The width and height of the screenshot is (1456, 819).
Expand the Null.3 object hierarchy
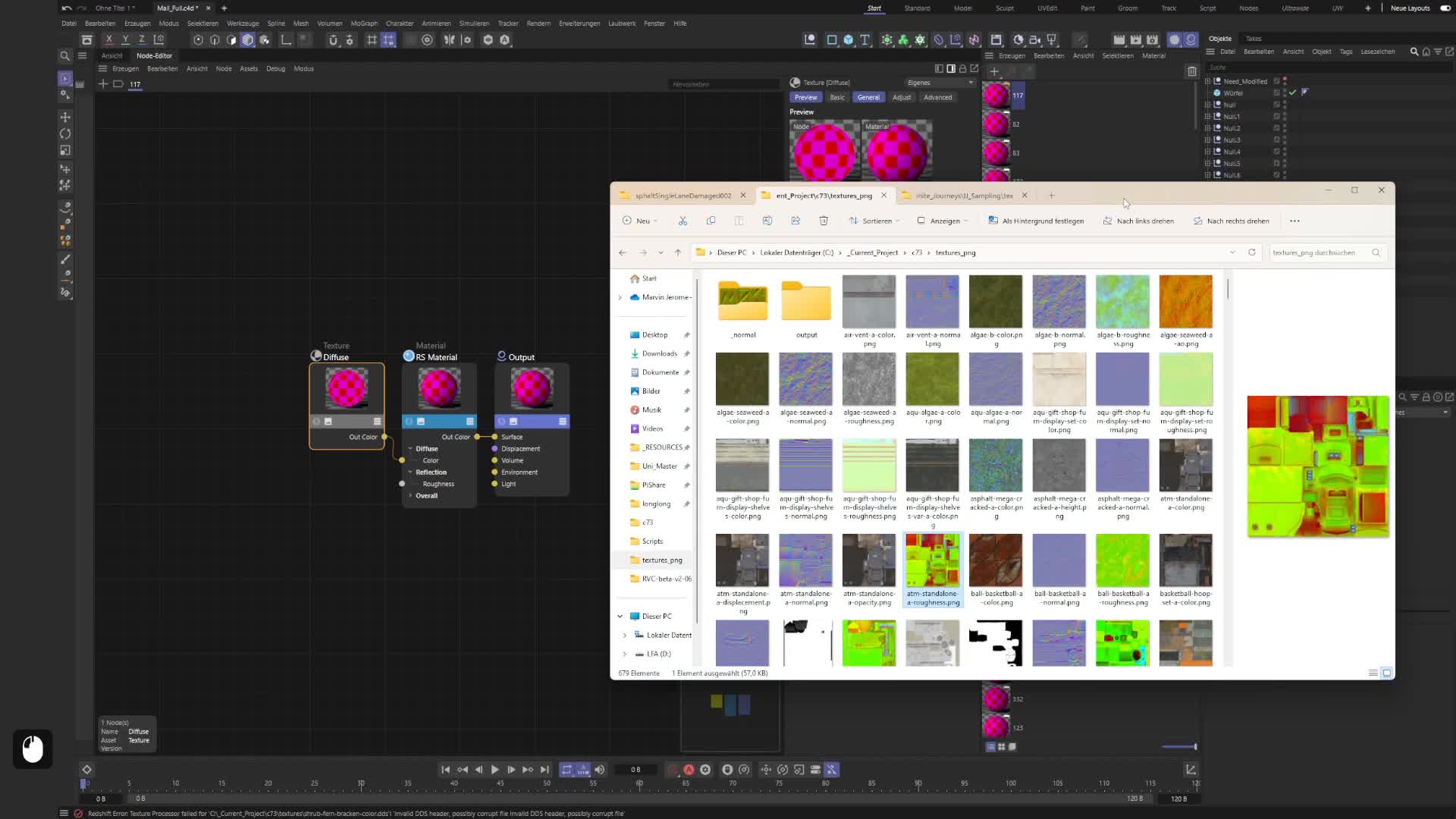[x=1208, y=140]
